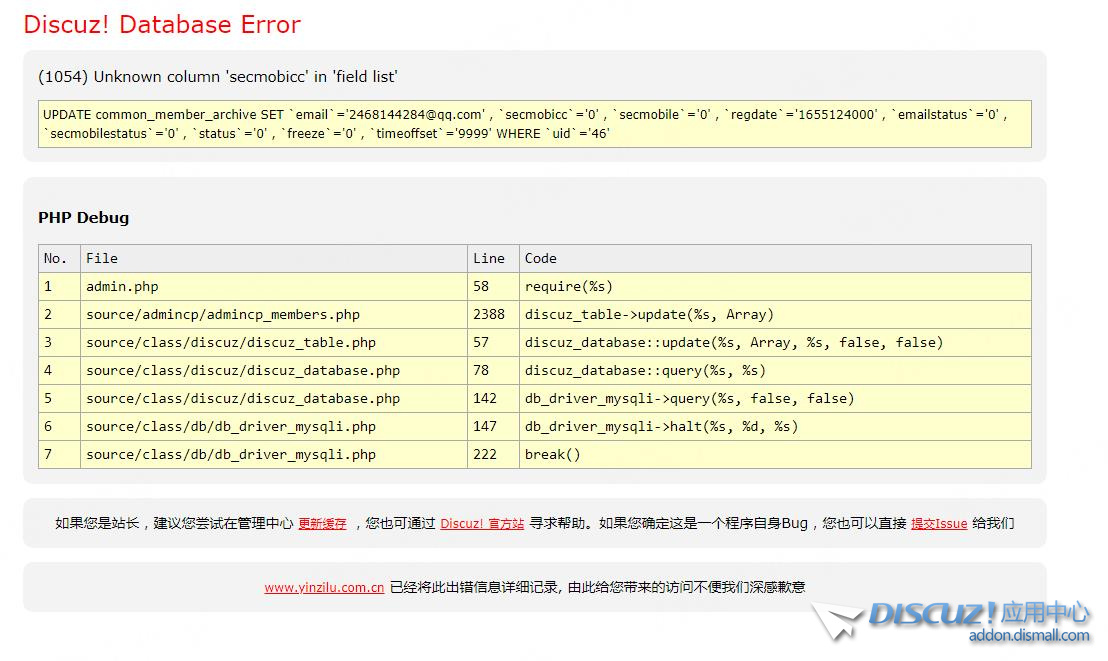Select discuz_database.php cell in row 4
1108x661 pixels.
(274, 370)
